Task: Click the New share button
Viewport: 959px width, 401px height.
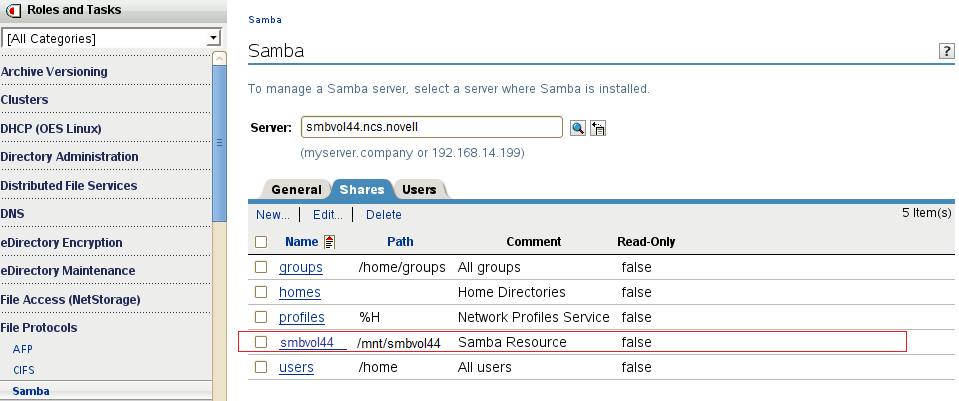Action: pos(272,214)
